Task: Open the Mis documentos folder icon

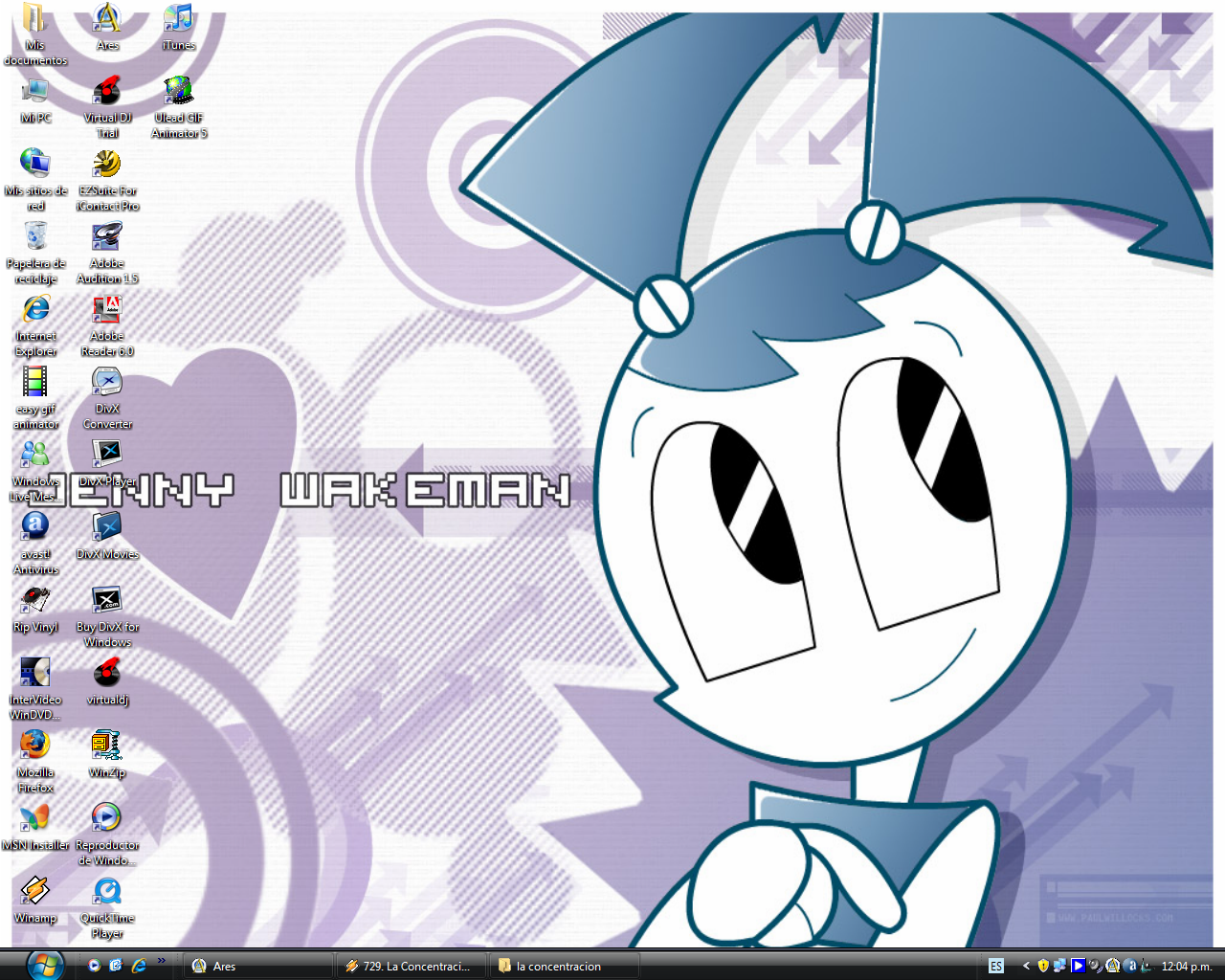Action: pyautogui.click(x=35, y=34)
